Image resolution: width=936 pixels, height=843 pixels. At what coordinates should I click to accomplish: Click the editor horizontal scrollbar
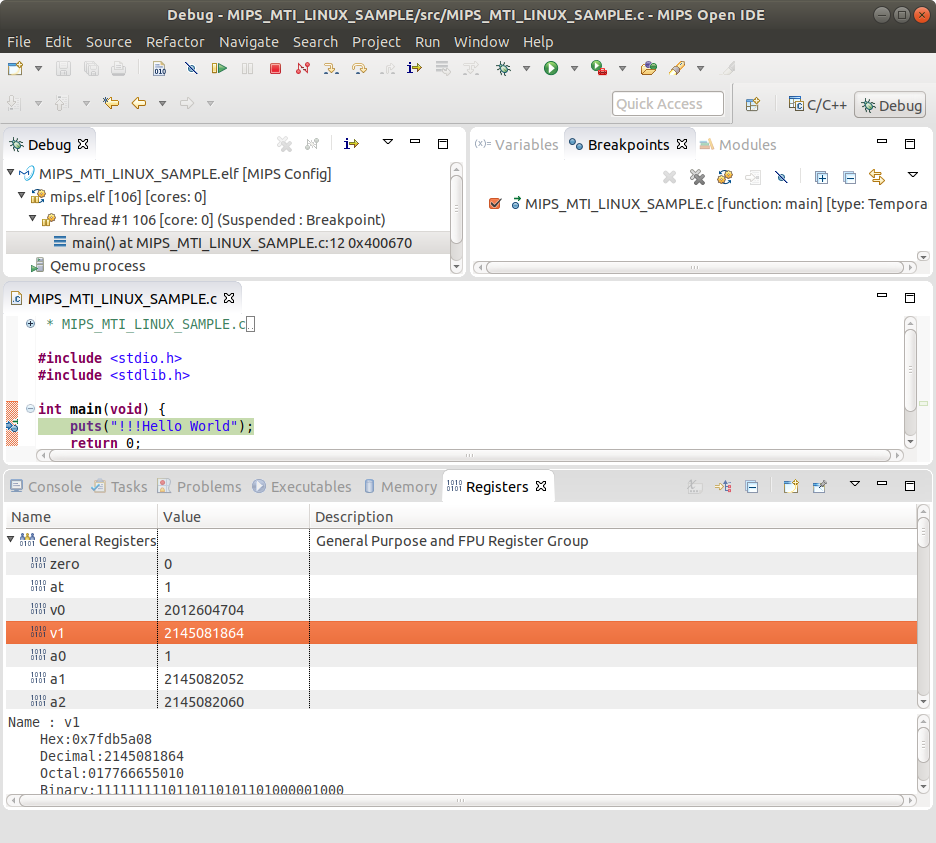(x=469, y=456)
